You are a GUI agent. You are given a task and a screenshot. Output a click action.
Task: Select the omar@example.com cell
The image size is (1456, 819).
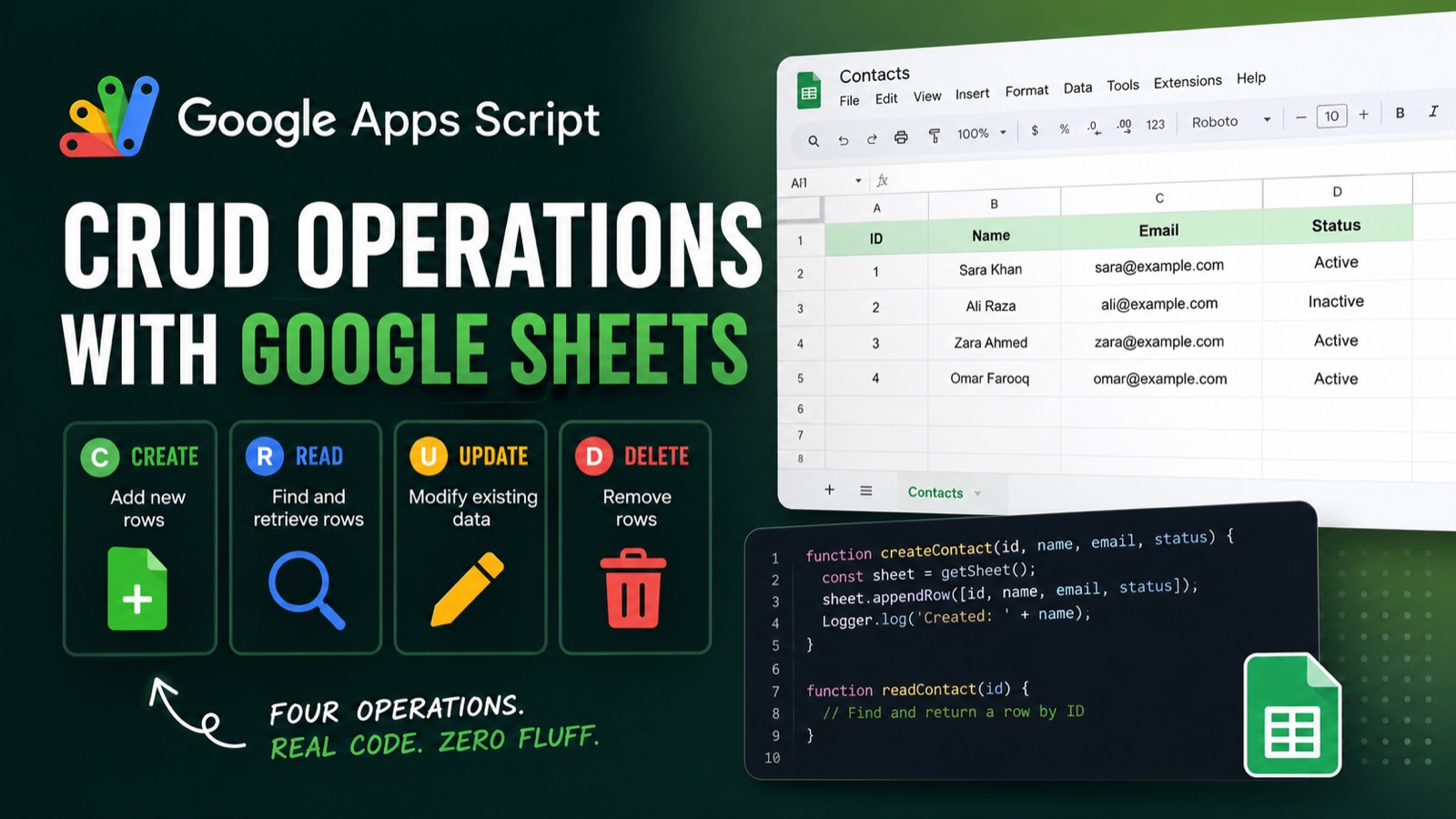coord(1161,379)
